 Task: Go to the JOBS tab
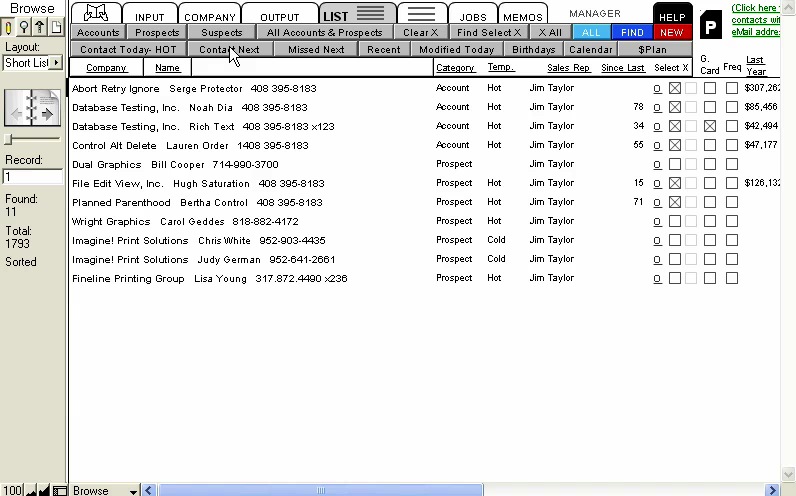click(473, 14)
